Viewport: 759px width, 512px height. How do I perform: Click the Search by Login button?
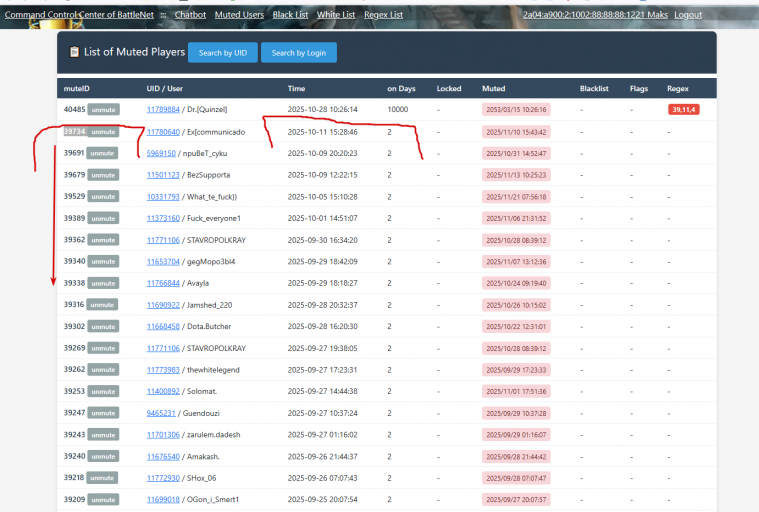tap(299, 53)
